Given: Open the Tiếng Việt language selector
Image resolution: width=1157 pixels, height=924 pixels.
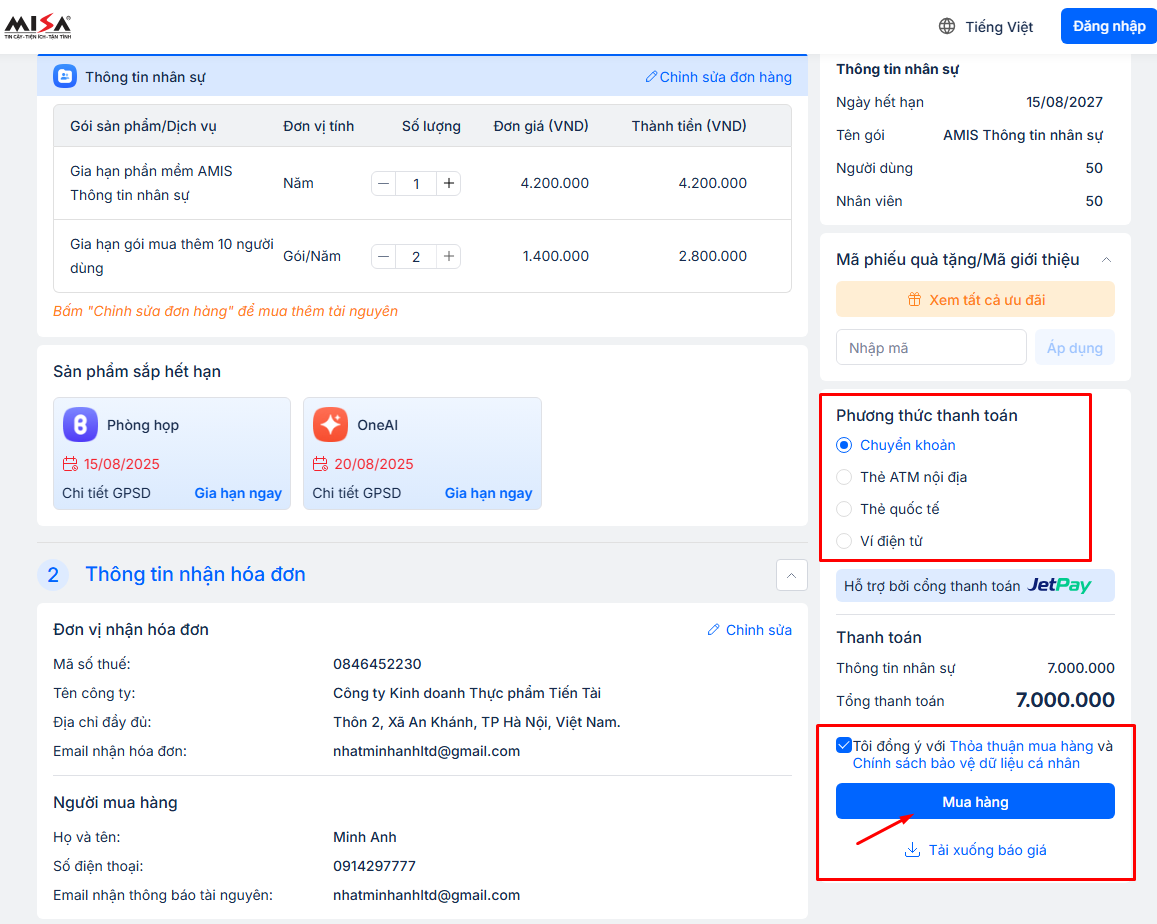Looking at the screenshot, I should coord(998,27).
